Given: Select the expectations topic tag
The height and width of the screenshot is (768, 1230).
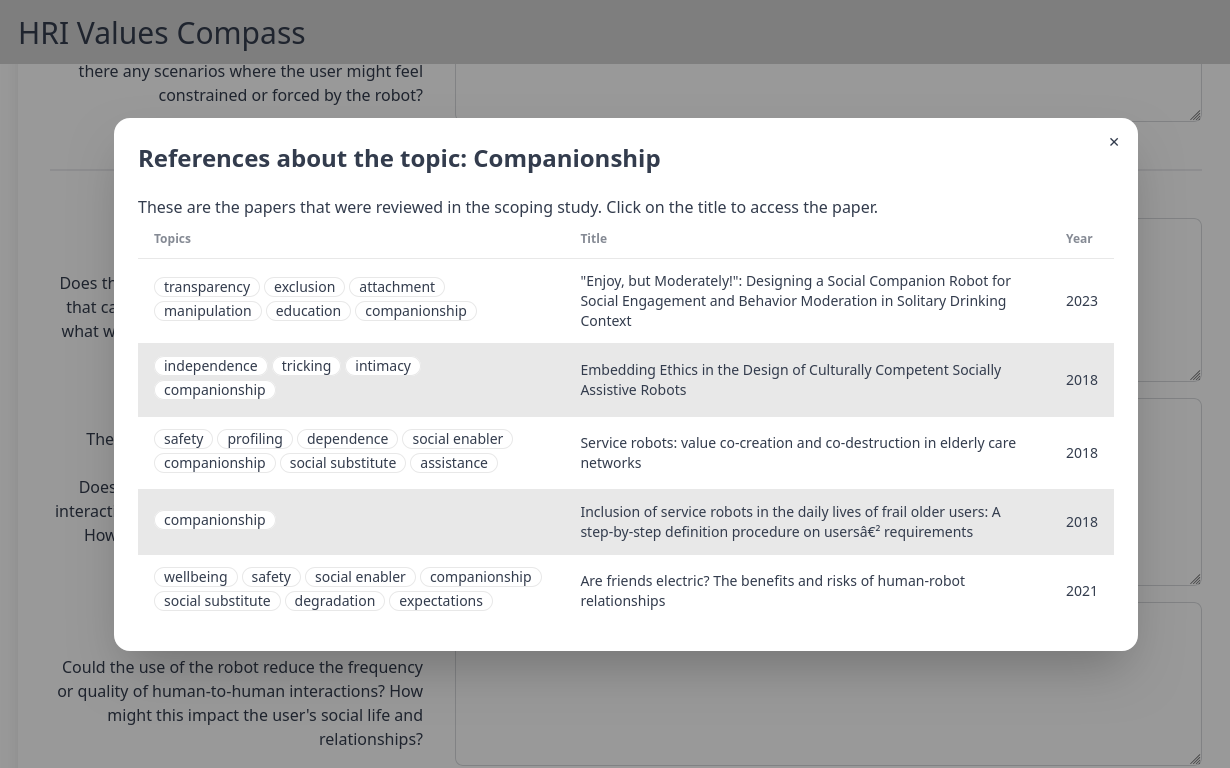Looking at the screenshot, I should pyautogui.click(x=440, y=601).
